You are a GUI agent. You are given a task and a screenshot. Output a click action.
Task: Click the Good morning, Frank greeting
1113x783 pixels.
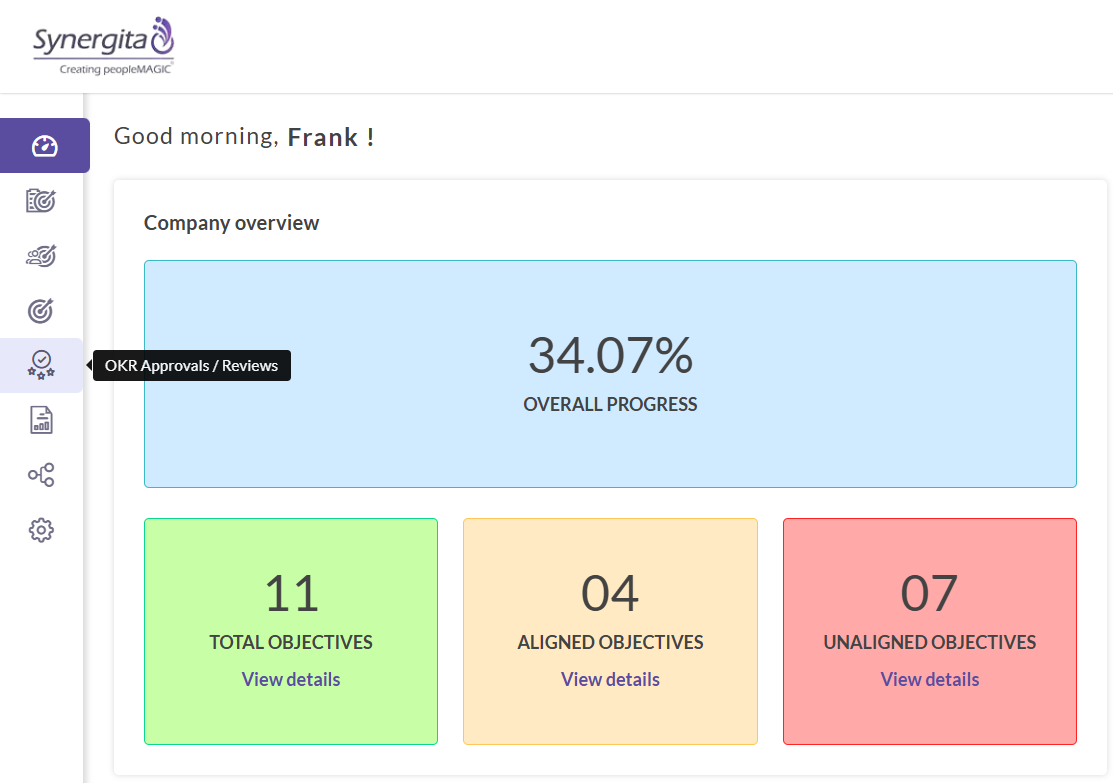tap(244, 136)
